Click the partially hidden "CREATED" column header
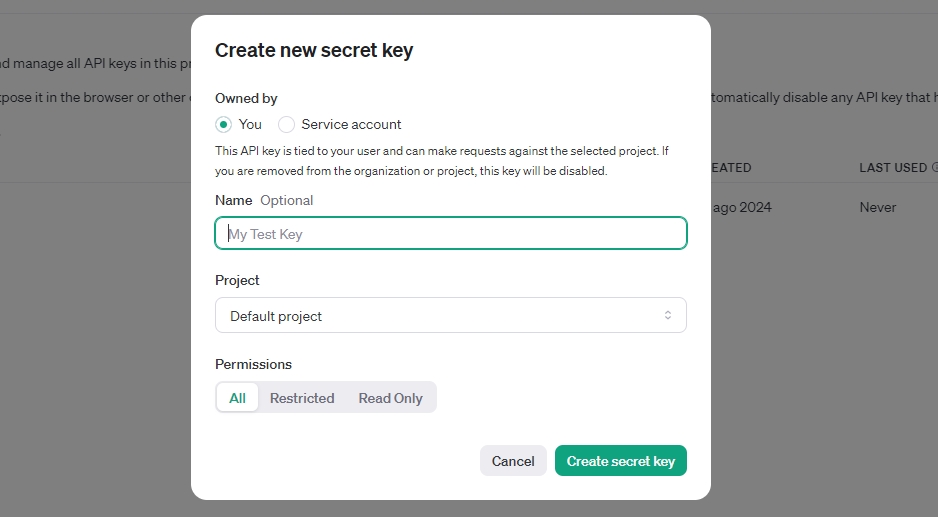The width and height of the screenshot is (938, 517). click(731, 168)
